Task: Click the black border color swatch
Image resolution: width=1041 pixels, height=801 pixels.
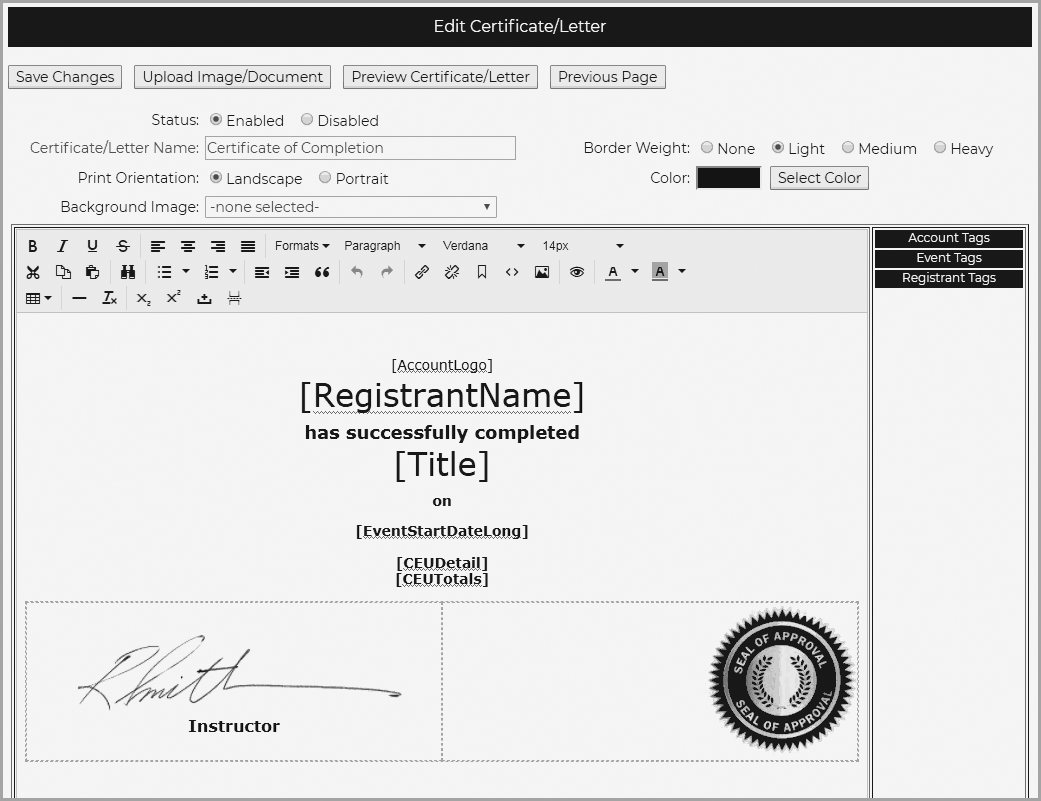Action: tap(728, 178)
